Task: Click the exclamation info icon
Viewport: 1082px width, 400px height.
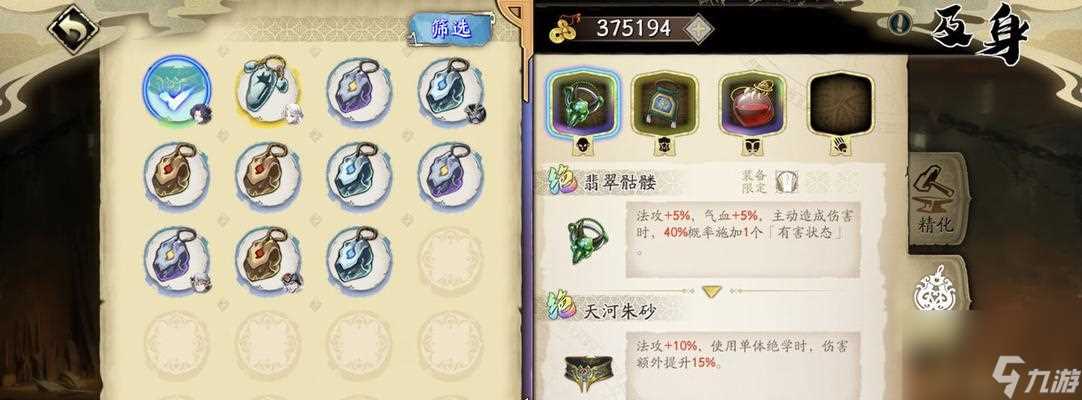Action: 898,24
